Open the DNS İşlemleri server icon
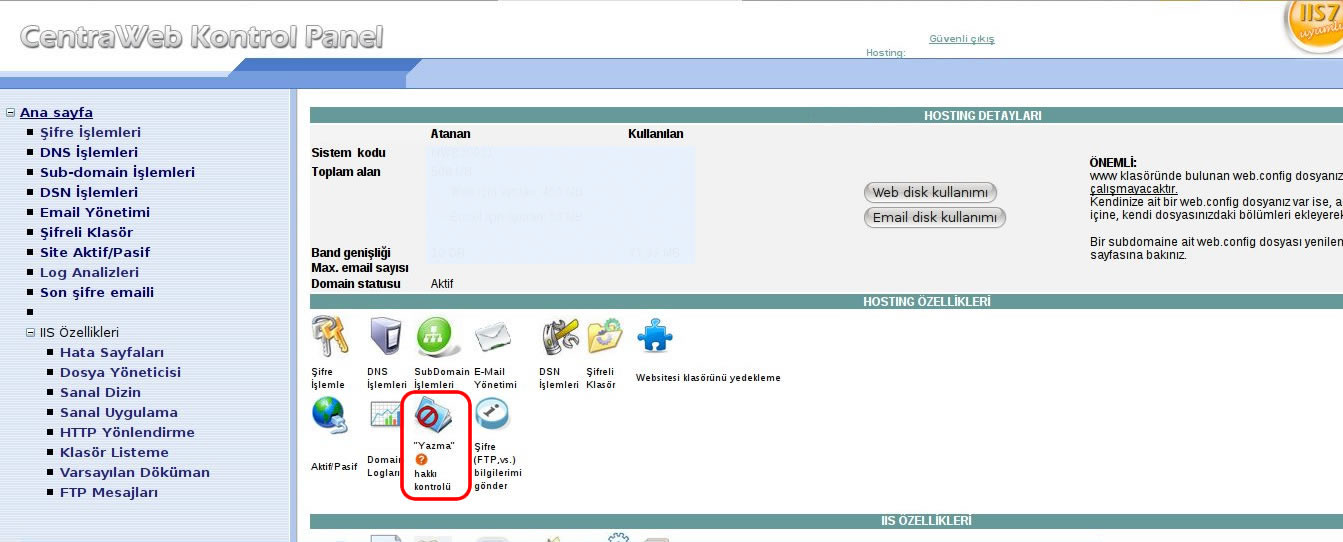Viewport: 1343px width, 542px height. click(x=385, y=336)
